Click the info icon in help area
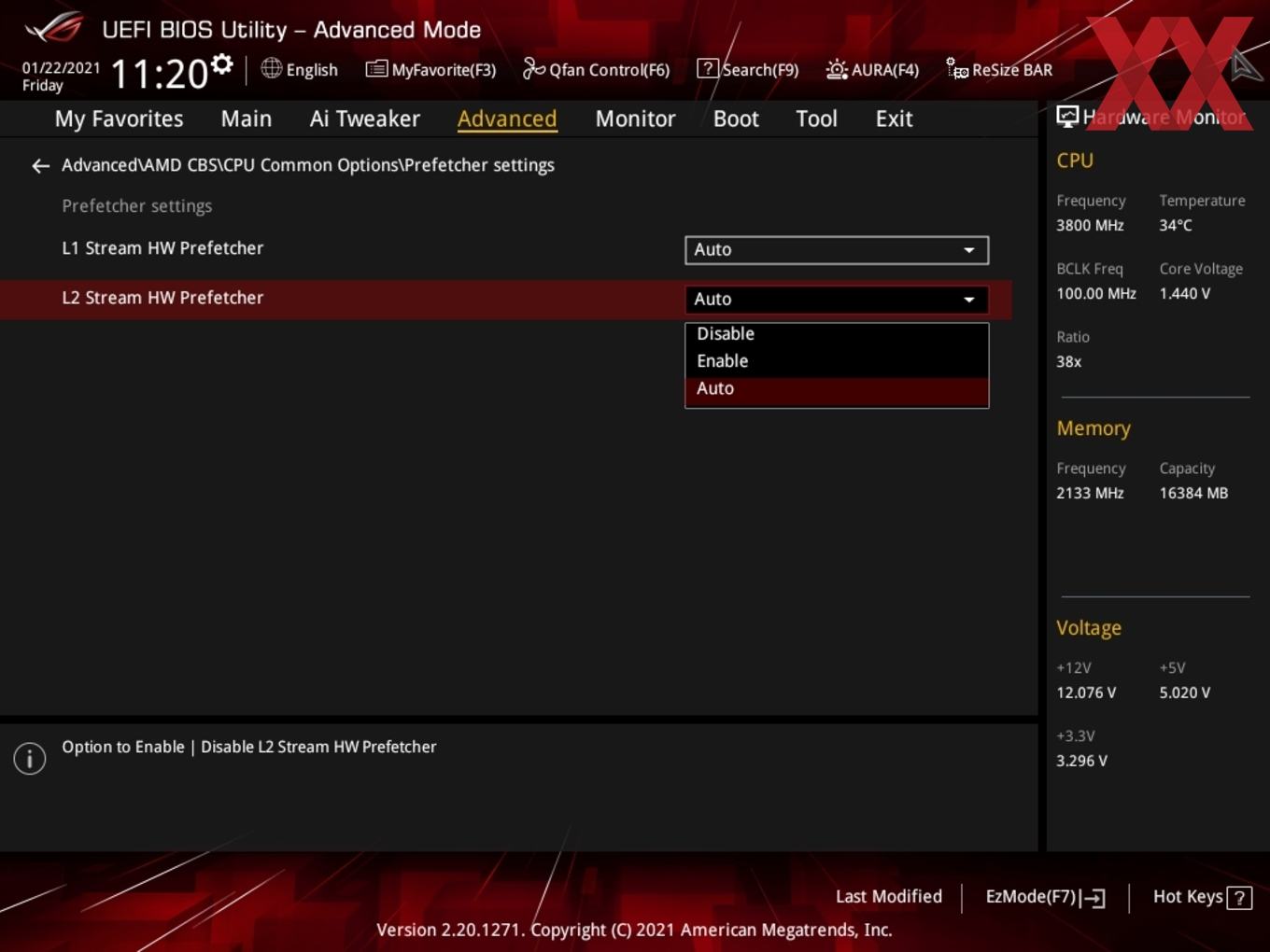 pyautogui.click(x=30, y=759)
